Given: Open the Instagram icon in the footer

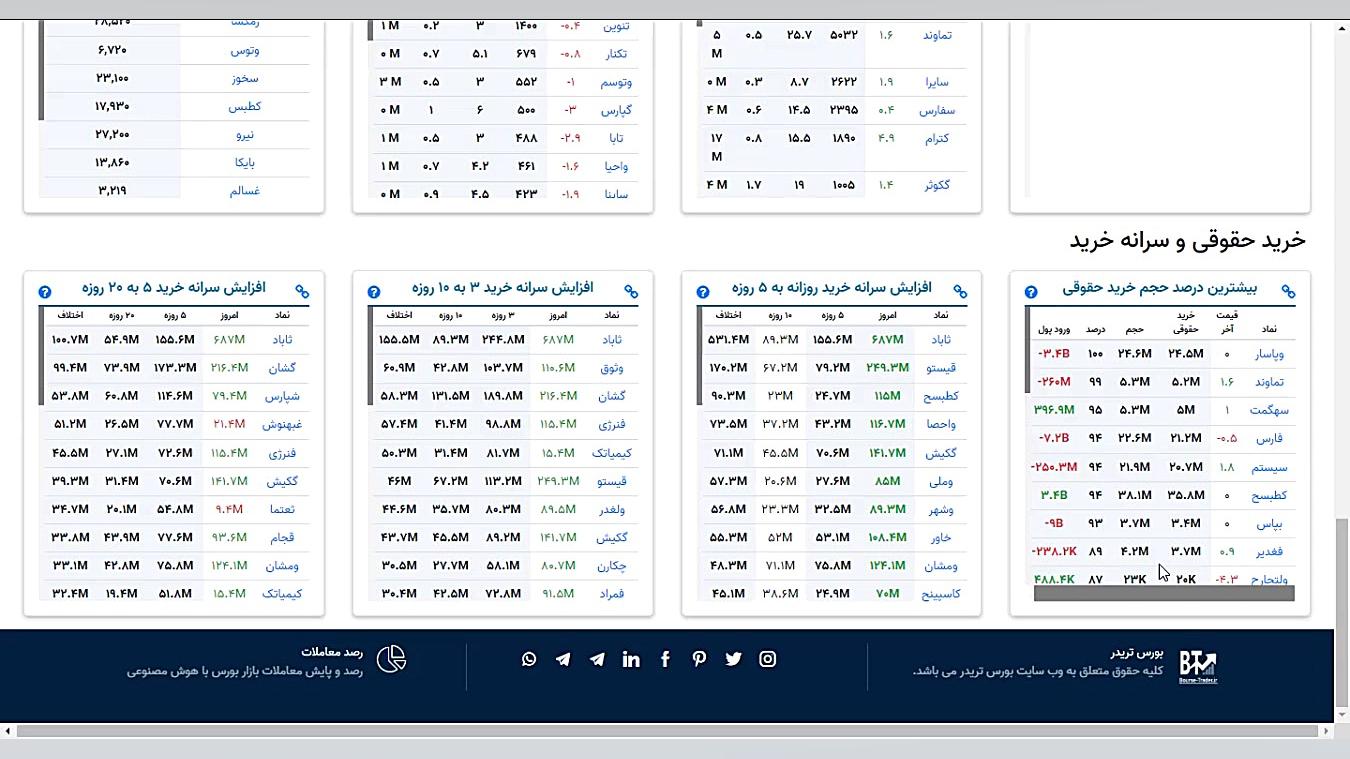Looking at the screenshot, I should point(767,659).
